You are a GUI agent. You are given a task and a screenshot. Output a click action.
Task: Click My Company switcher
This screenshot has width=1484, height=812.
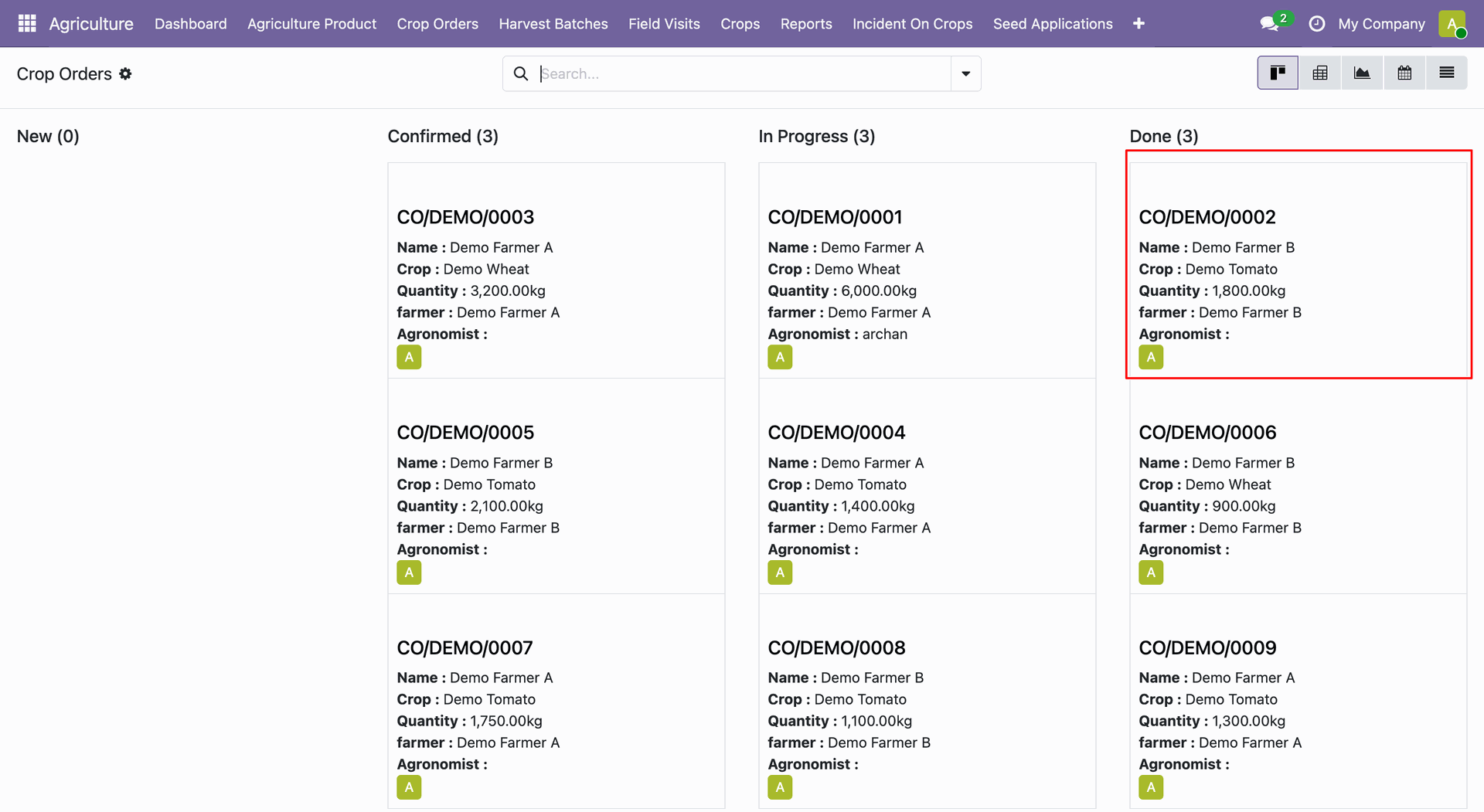pyautogui.click(x=1381, y=24)
